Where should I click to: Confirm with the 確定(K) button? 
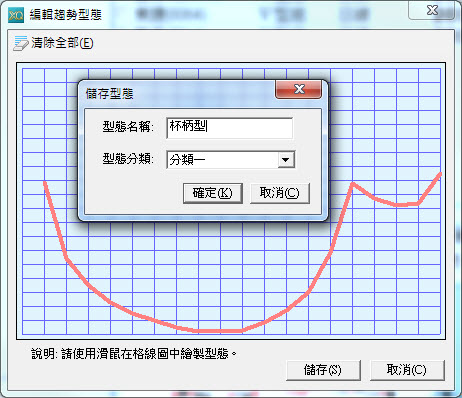click(x=213, y=193)
